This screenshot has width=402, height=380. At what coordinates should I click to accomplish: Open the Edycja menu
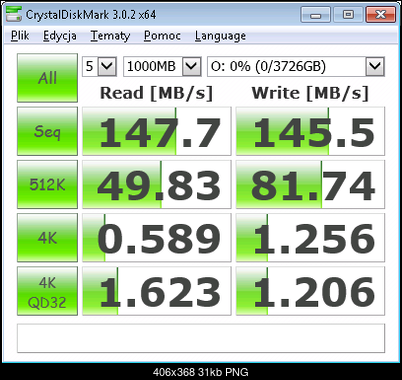60,36
